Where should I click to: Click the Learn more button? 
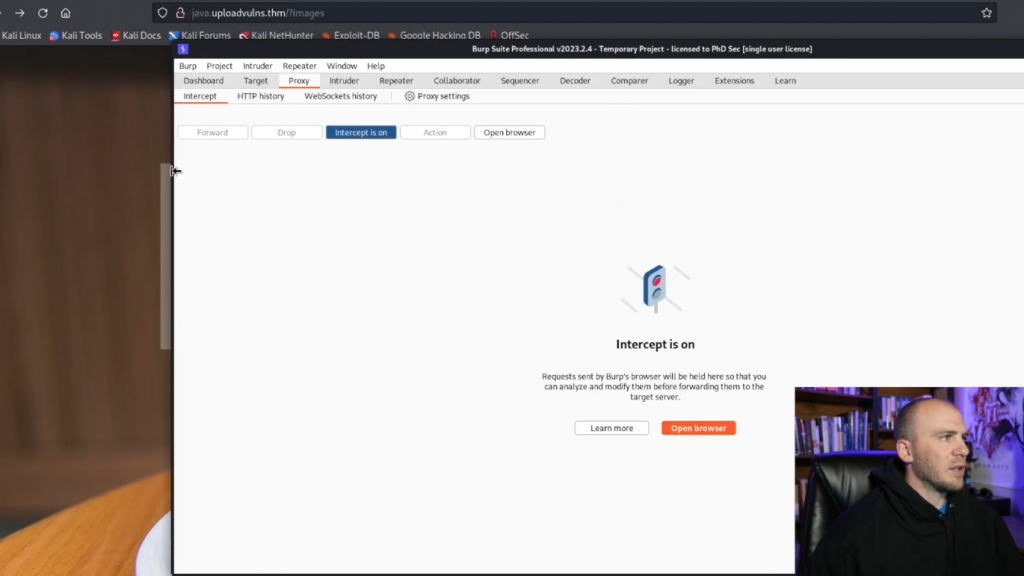pos(611,428)
